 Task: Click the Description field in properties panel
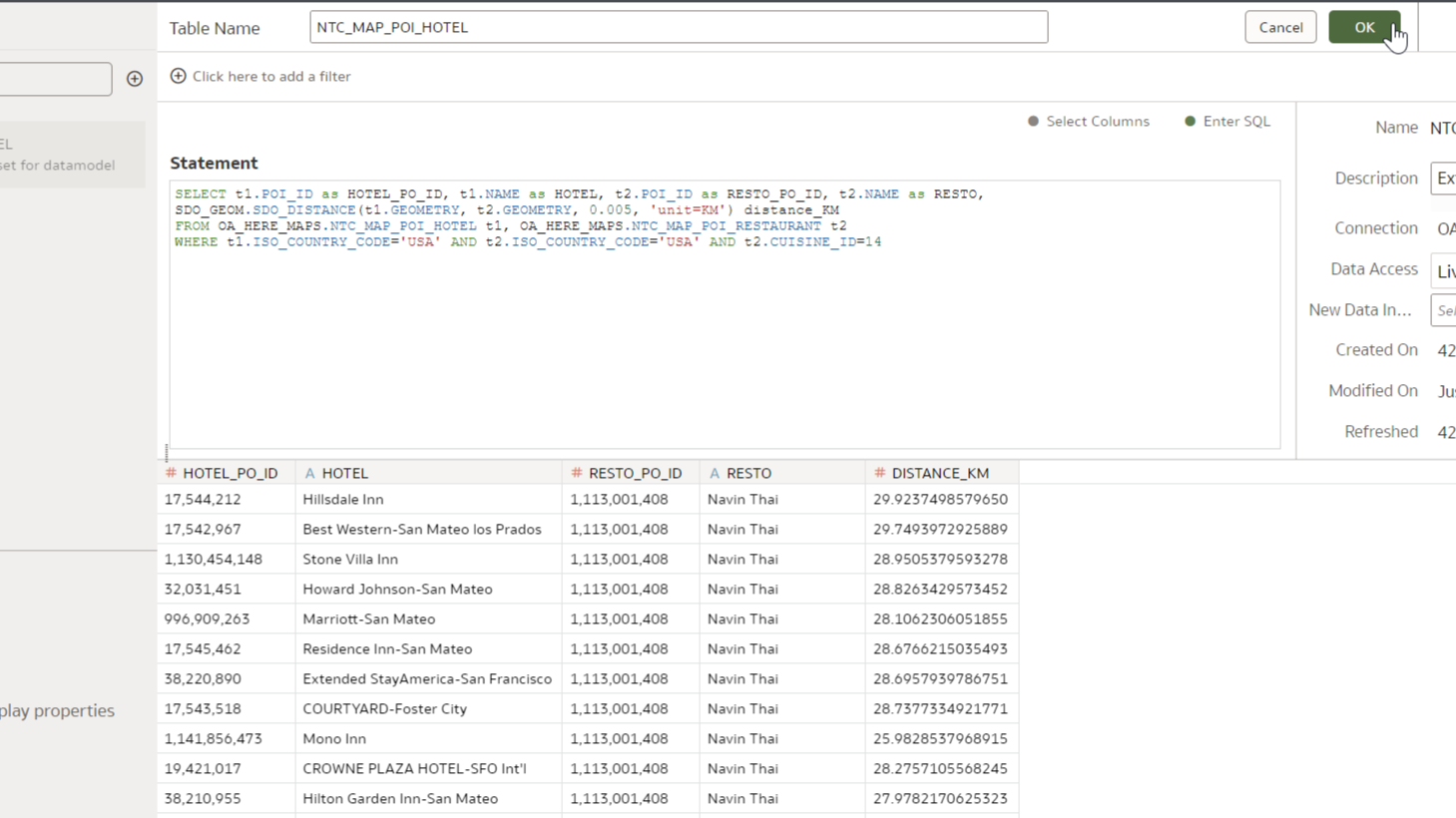tap(1443, 179)
